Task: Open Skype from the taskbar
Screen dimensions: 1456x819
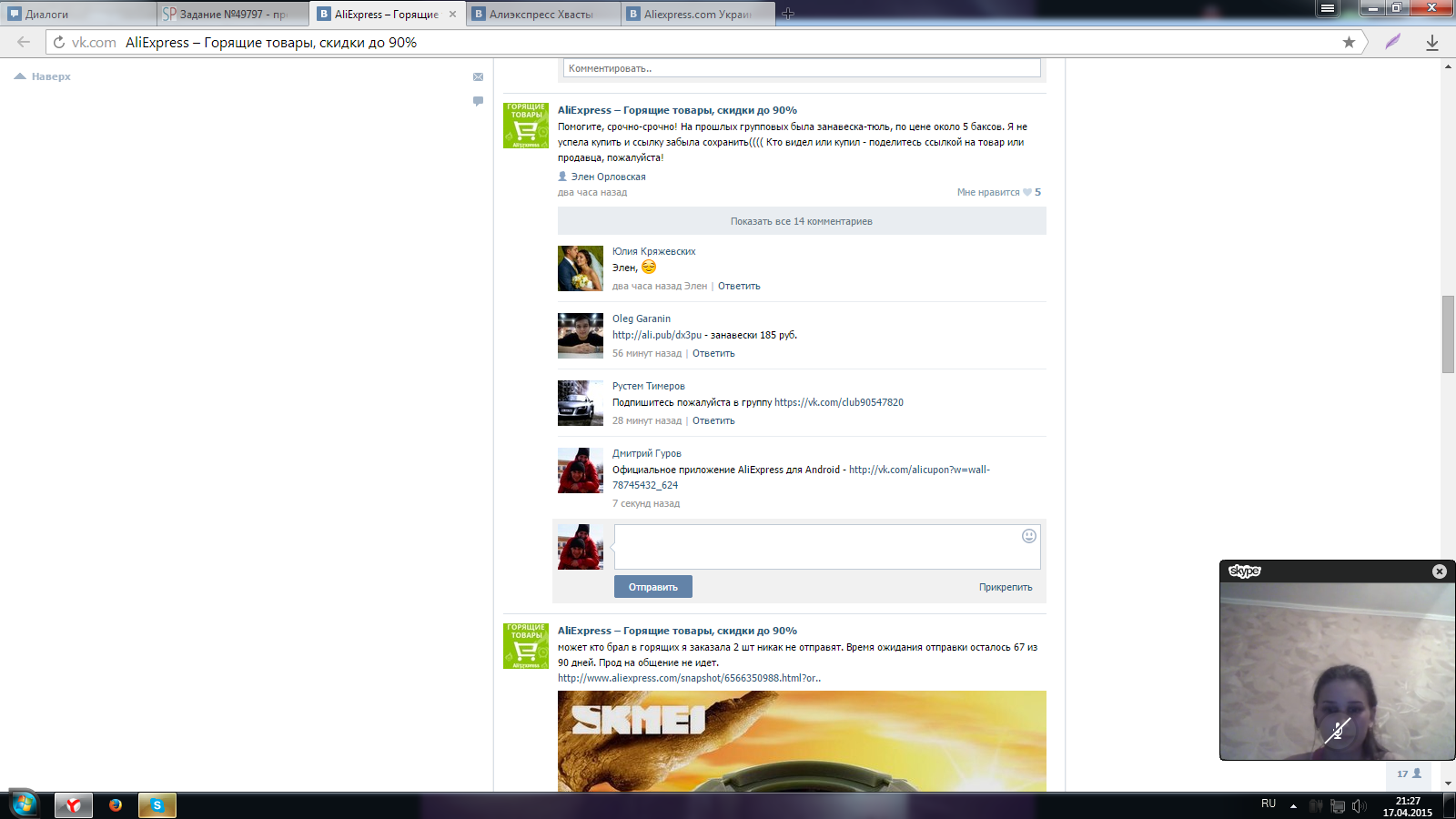Action: click(x=157, y=805)
